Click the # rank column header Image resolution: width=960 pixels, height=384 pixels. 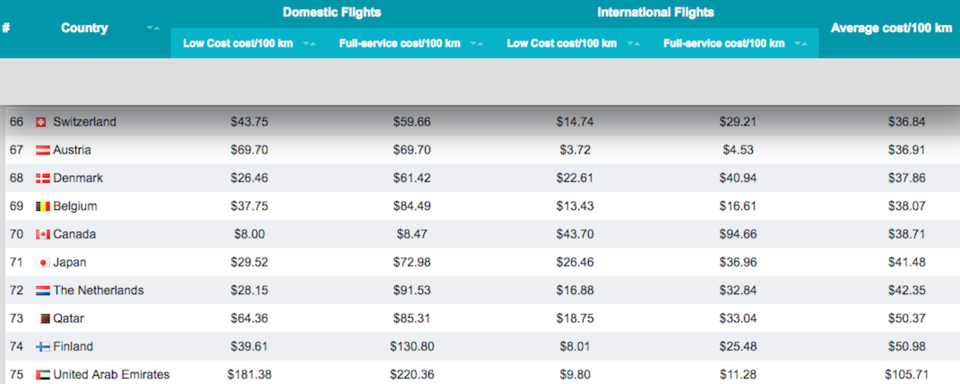[x=6, y=28]
